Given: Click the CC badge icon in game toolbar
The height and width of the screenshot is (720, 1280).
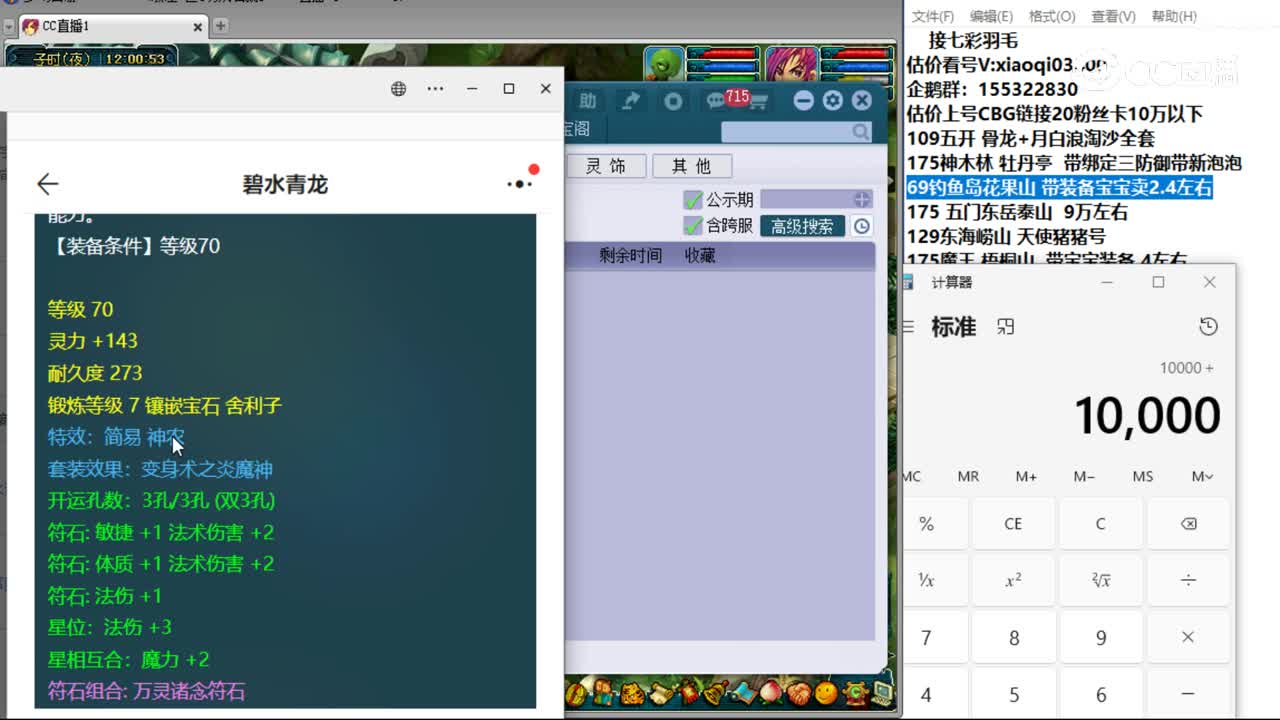Looking at the screenshot, I should click(x=855, y=695).
